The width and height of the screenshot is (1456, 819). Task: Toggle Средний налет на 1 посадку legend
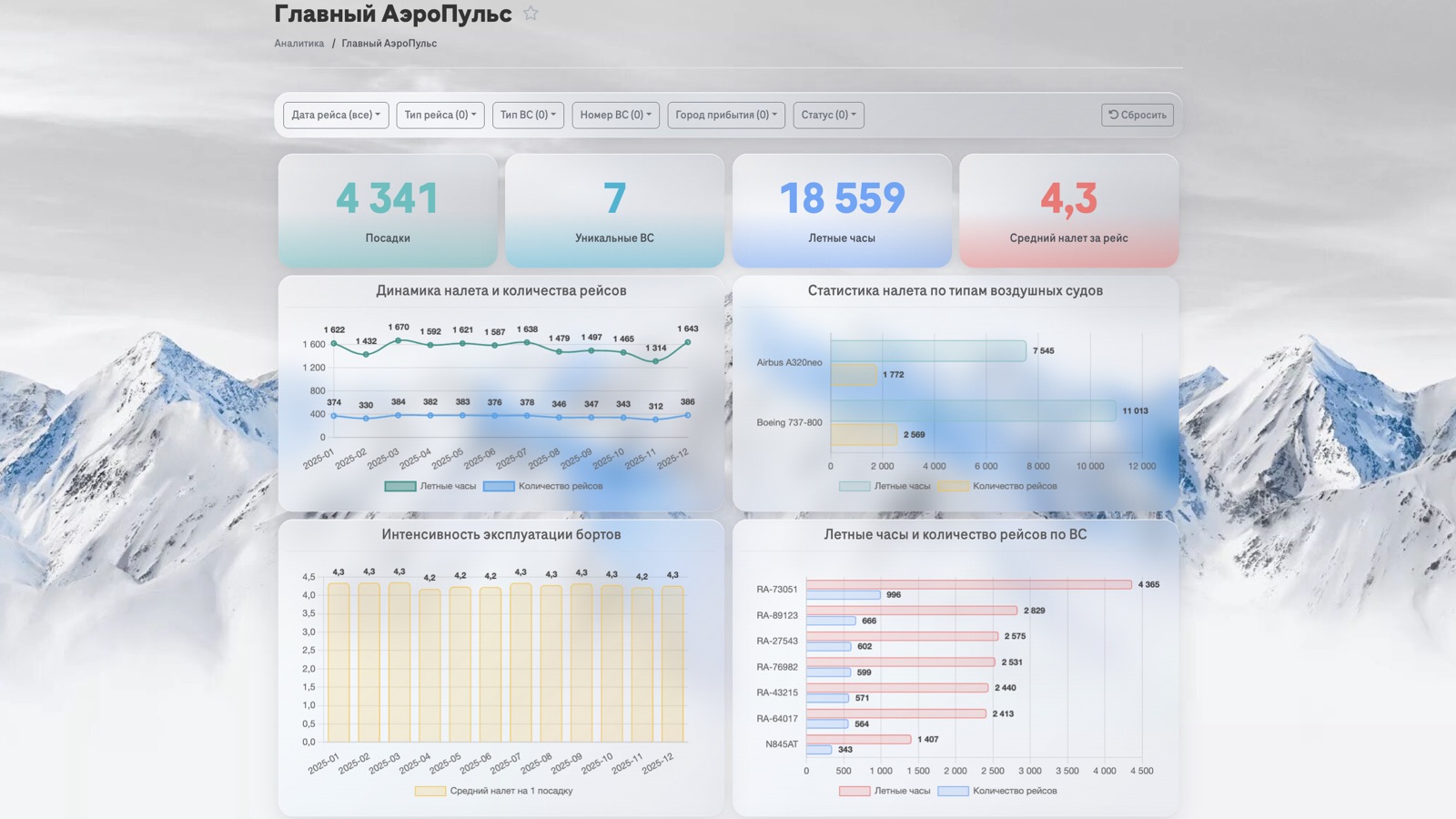[x=494, y=791]
